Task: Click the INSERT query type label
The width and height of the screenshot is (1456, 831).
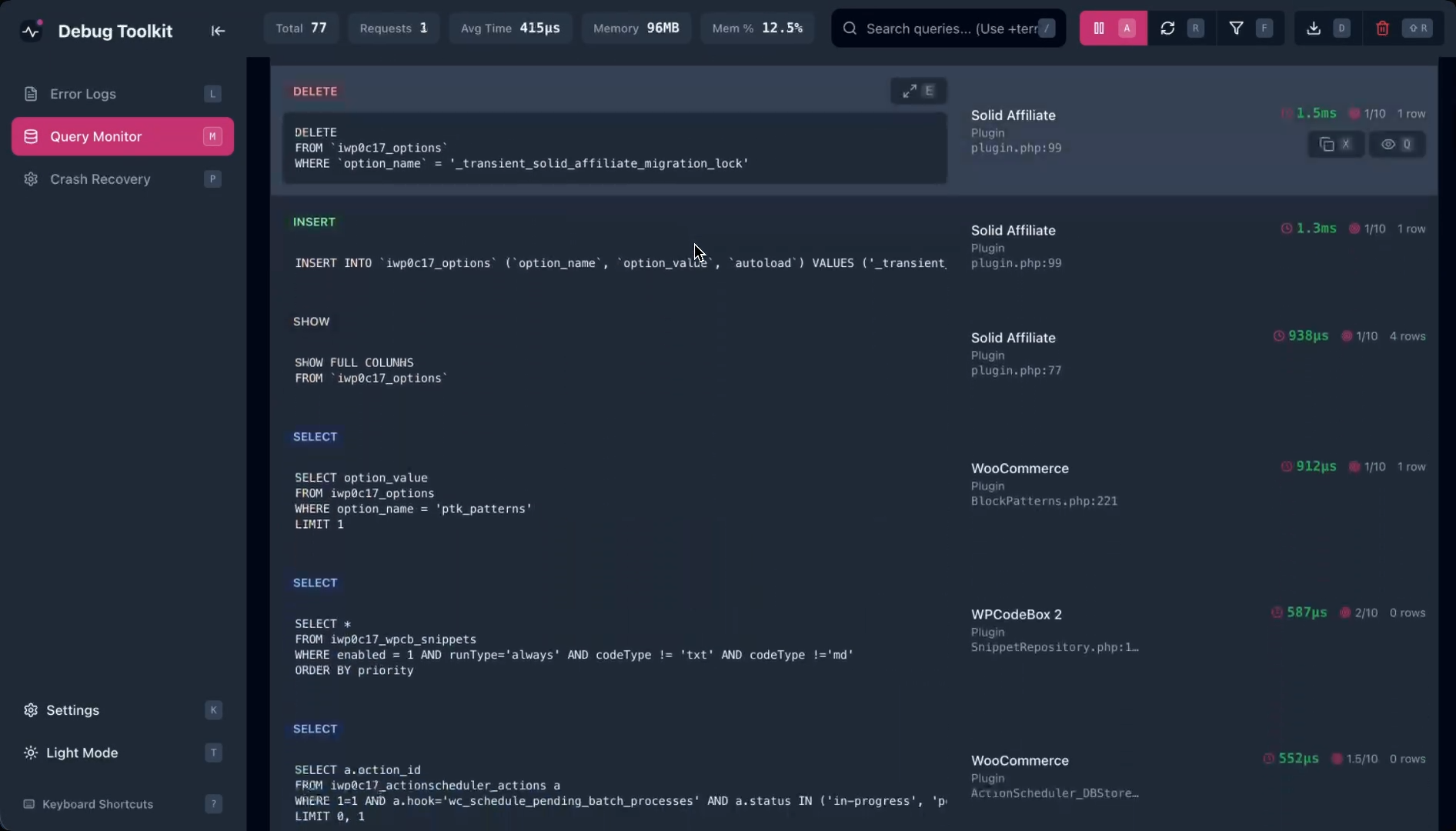Action: [314, 222]
